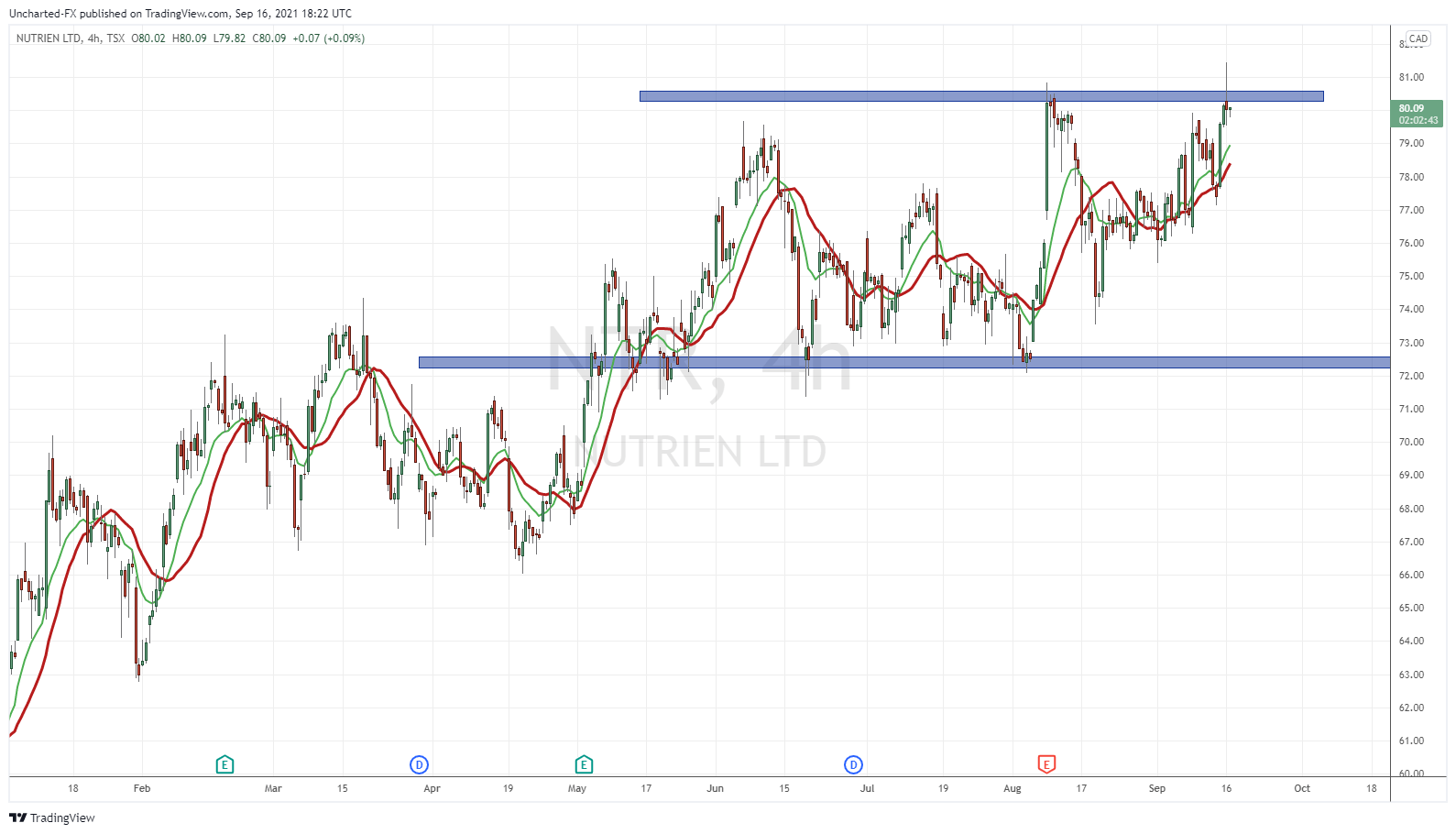The width and height of the screenshot is (1456, 834).
Task: Click the late-March dividend D marker
Action: tap(419, 764)
